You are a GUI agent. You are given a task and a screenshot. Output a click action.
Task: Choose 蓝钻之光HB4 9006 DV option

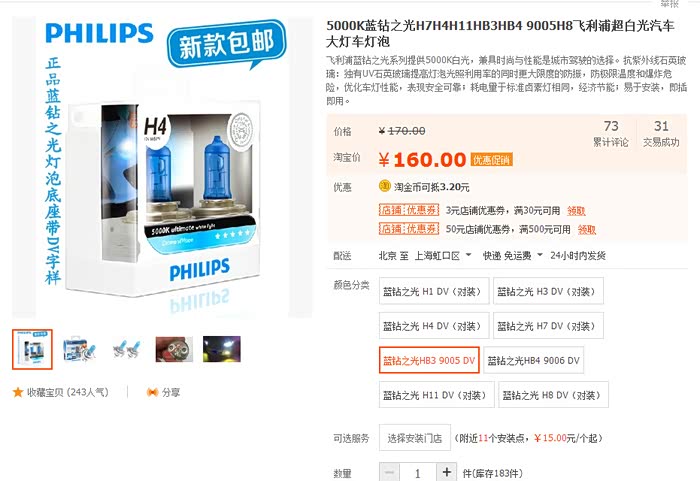click(533, 360)
